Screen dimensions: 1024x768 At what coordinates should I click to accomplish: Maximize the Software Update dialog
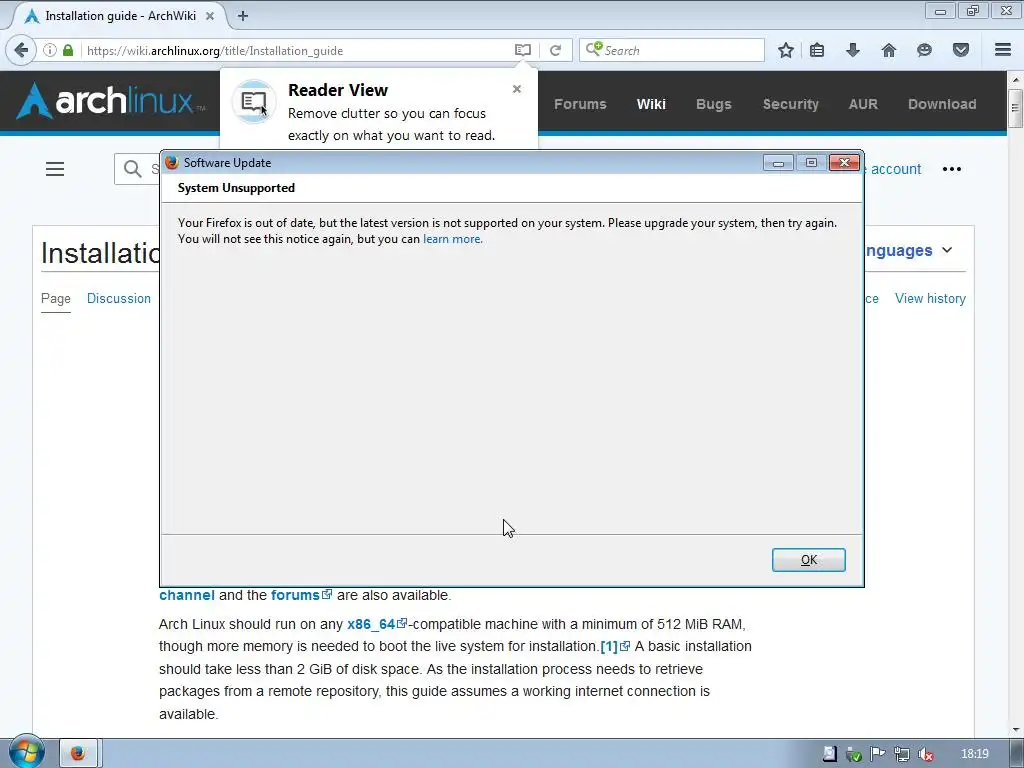coord(811,163)
